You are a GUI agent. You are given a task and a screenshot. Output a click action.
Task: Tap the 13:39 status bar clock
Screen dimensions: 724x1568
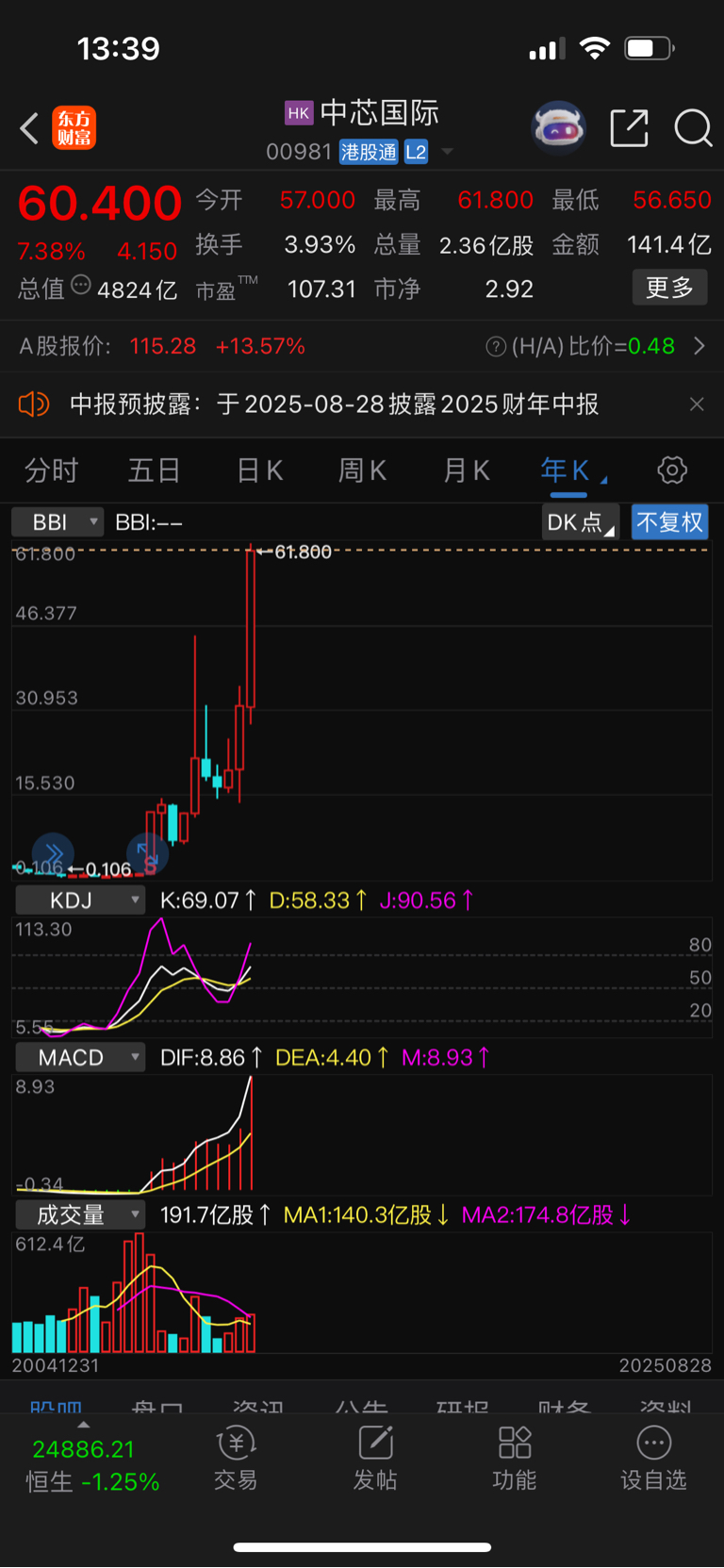tap(119, 48)
